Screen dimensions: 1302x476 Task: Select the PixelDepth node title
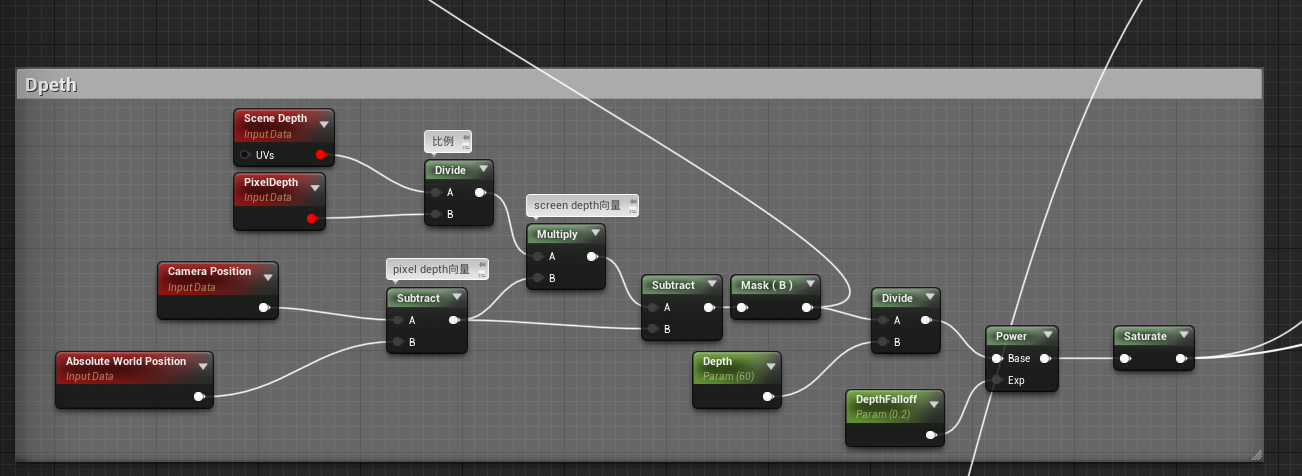271,182
